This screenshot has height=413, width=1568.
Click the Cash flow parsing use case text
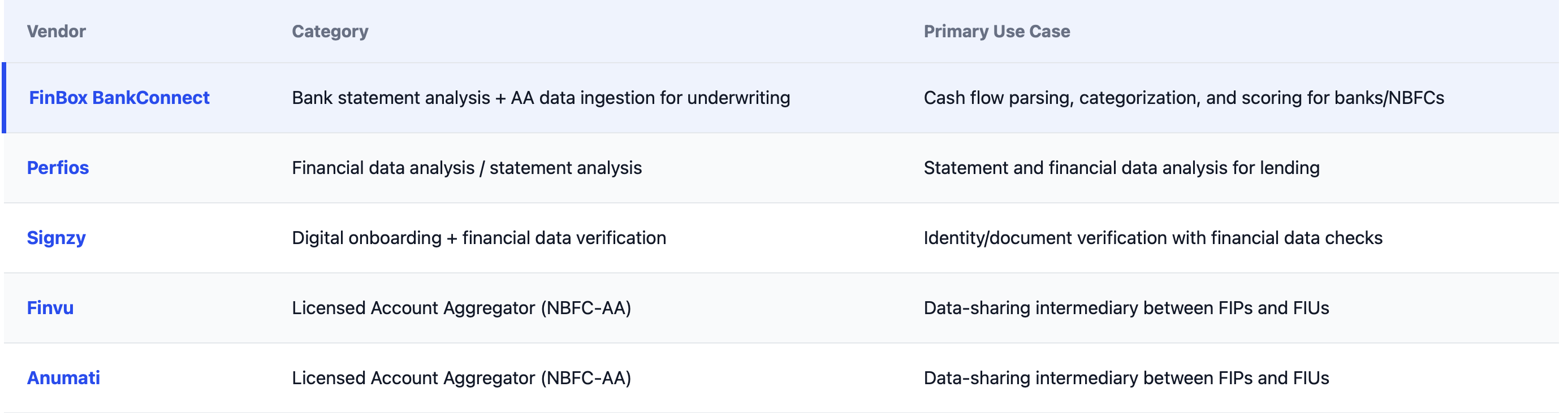pyautogui.click(x=1183, y=97)
